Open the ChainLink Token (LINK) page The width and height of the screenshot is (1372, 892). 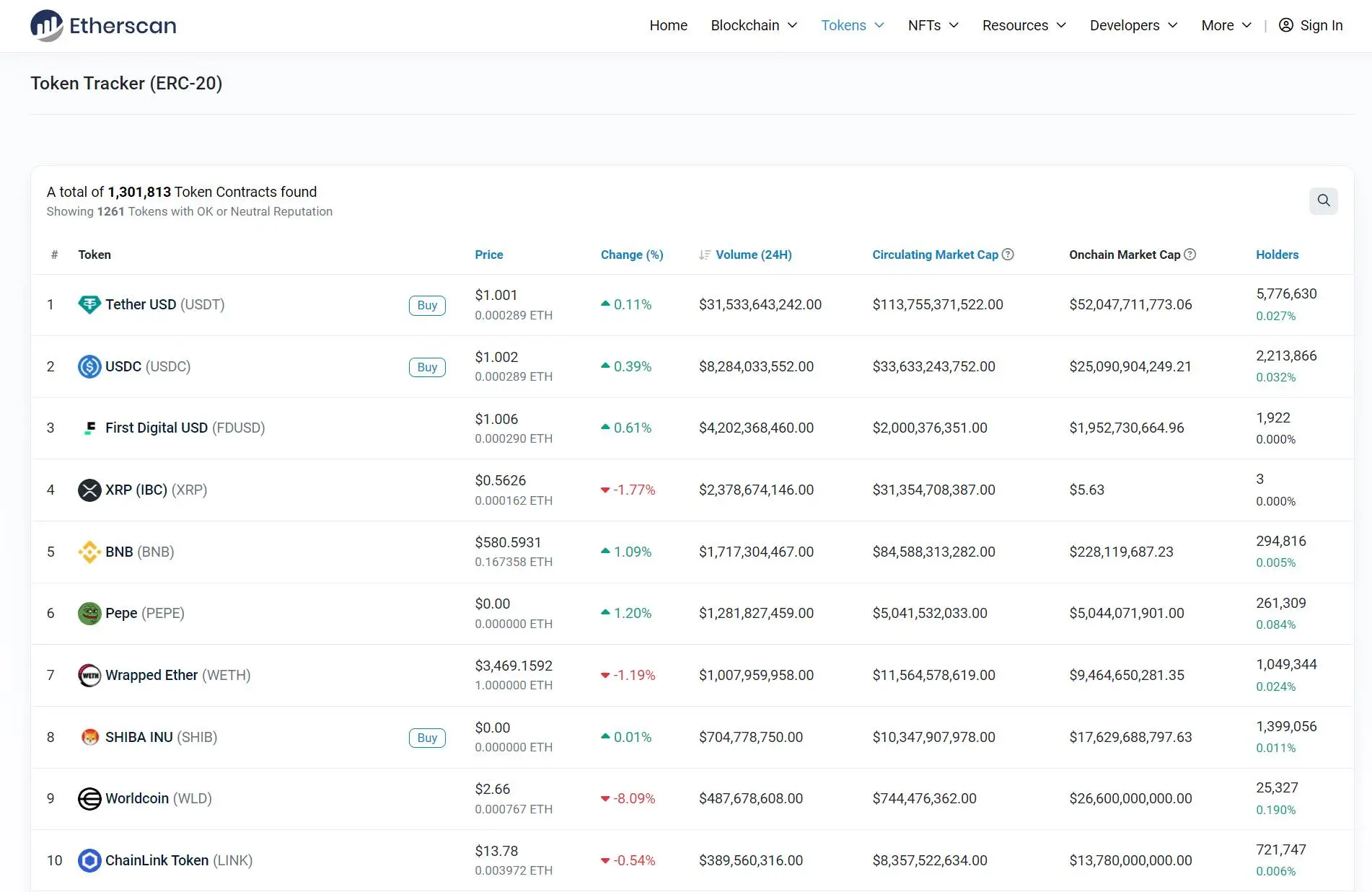(179, 860)
